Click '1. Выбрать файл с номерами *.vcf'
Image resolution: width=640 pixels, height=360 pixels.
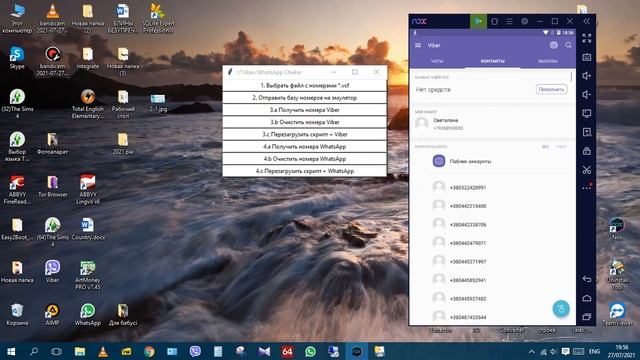[x=304, y=86]
